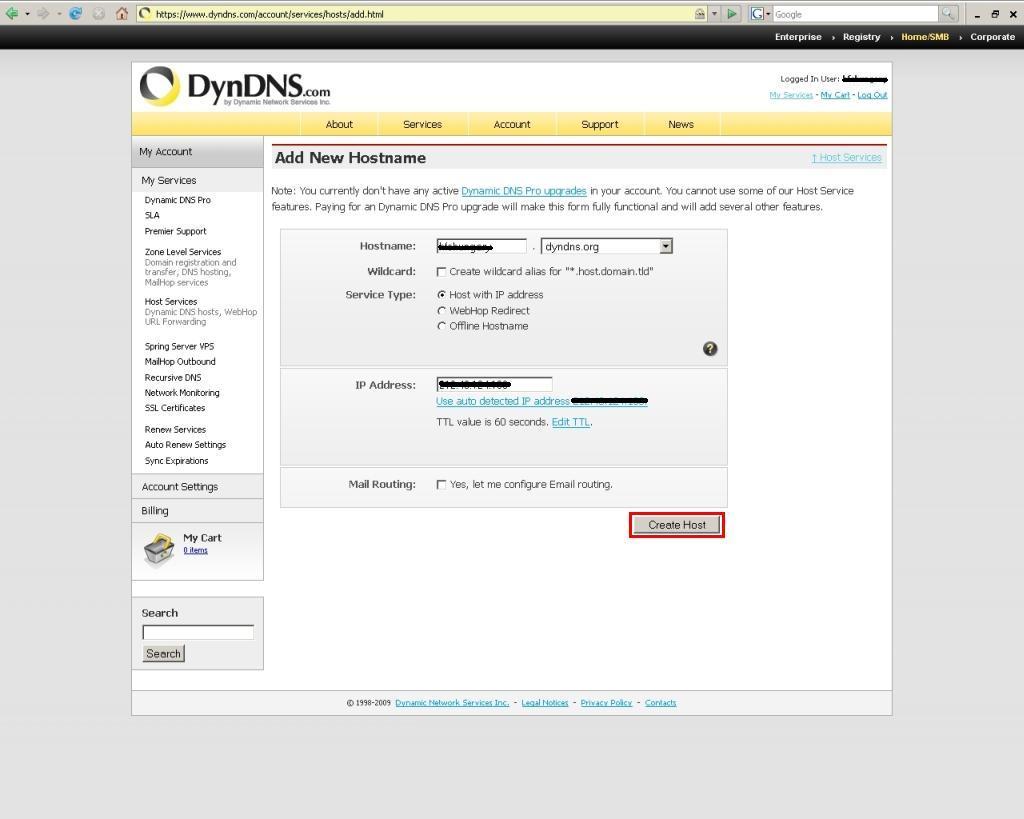Open the Support menu
The height and width of the screenshot is (819, 1024).
click(x=600, y=124)
